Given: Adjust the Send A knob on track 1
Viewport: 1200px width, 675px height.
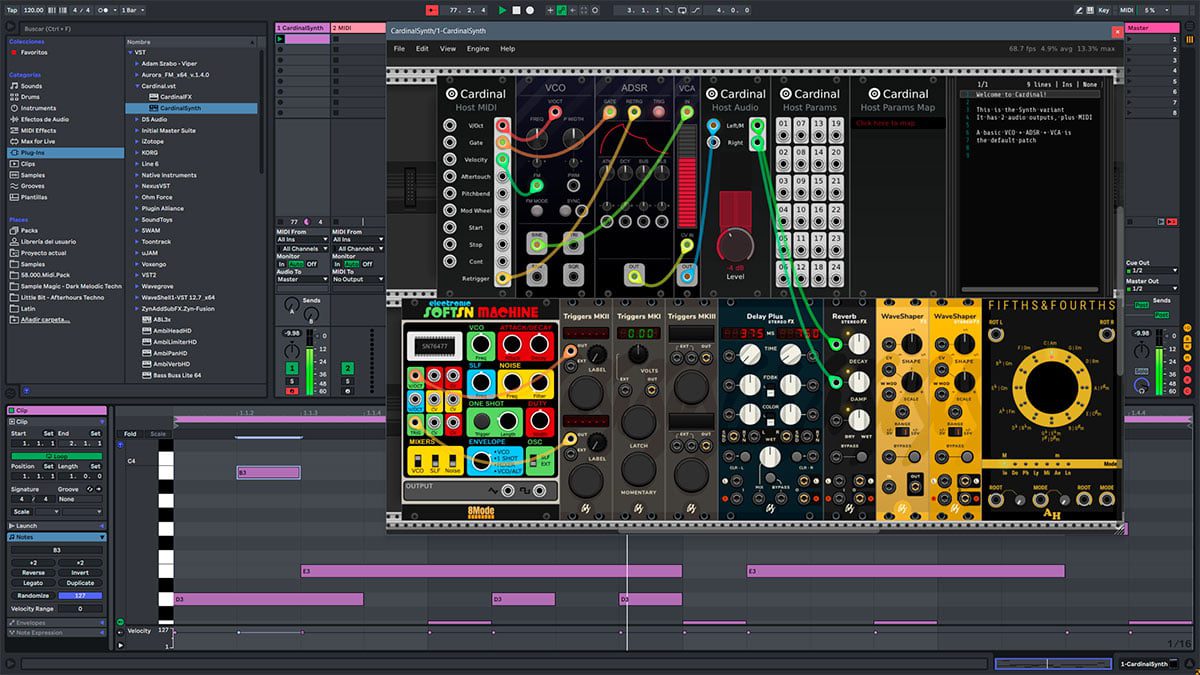Looking at the screenshot, I should [290, 305].
